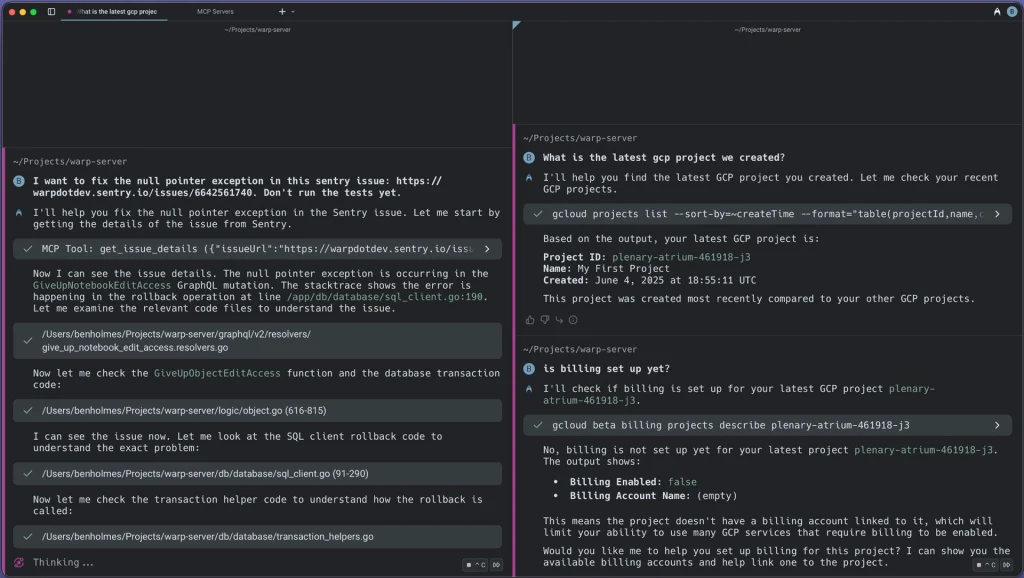Open the user avatar 'B' at top right
Image resolution: width=1024 pixels, height=578 pixels.
(1012, 11)
